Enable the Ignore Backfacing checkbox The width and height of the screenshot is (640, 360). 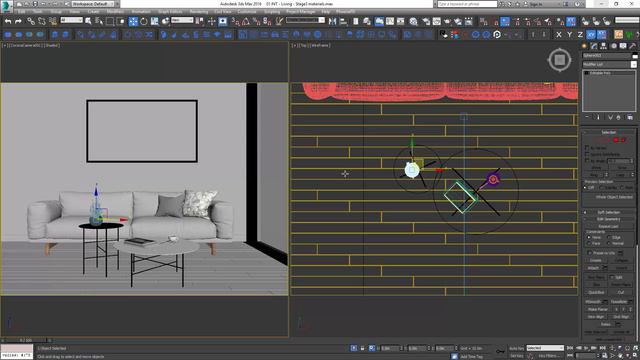click(587, 154)
